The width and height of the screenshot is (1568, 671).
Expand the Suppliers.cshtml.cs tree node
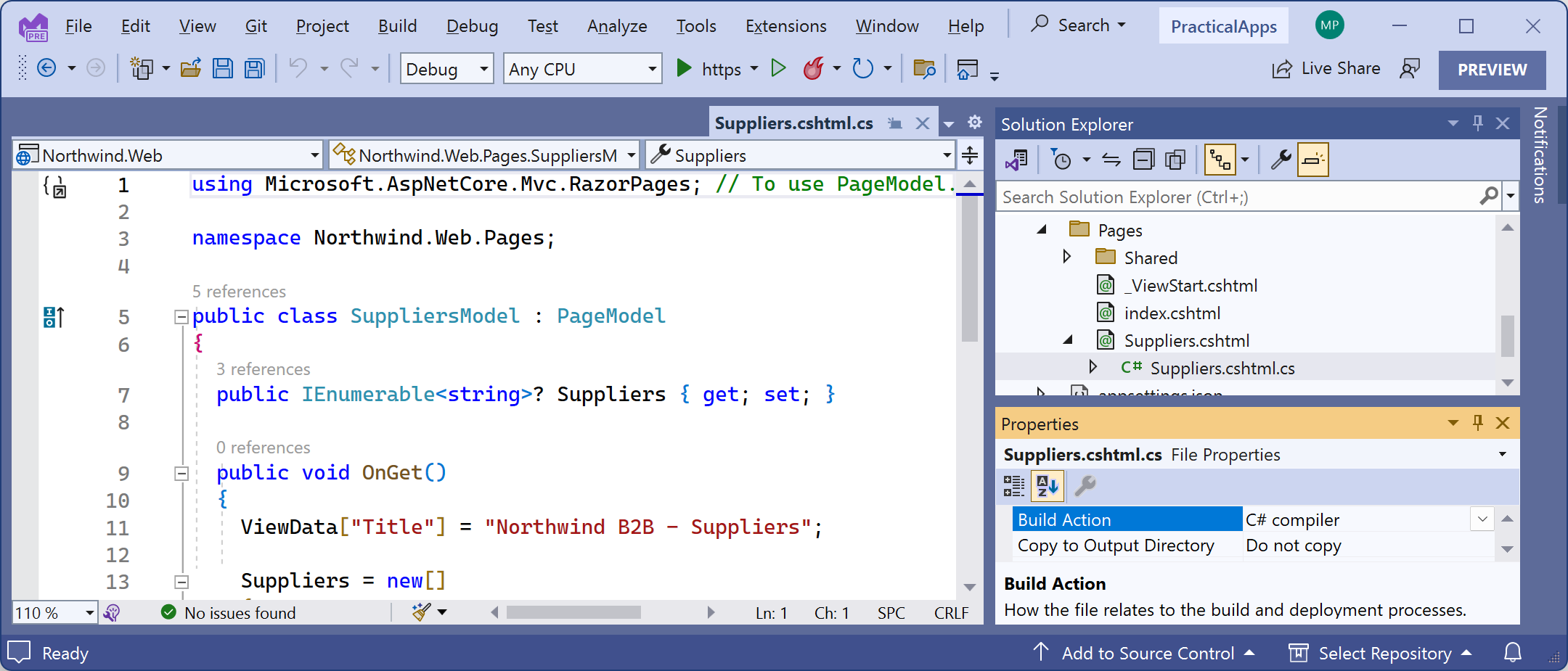pos(1093,367)
